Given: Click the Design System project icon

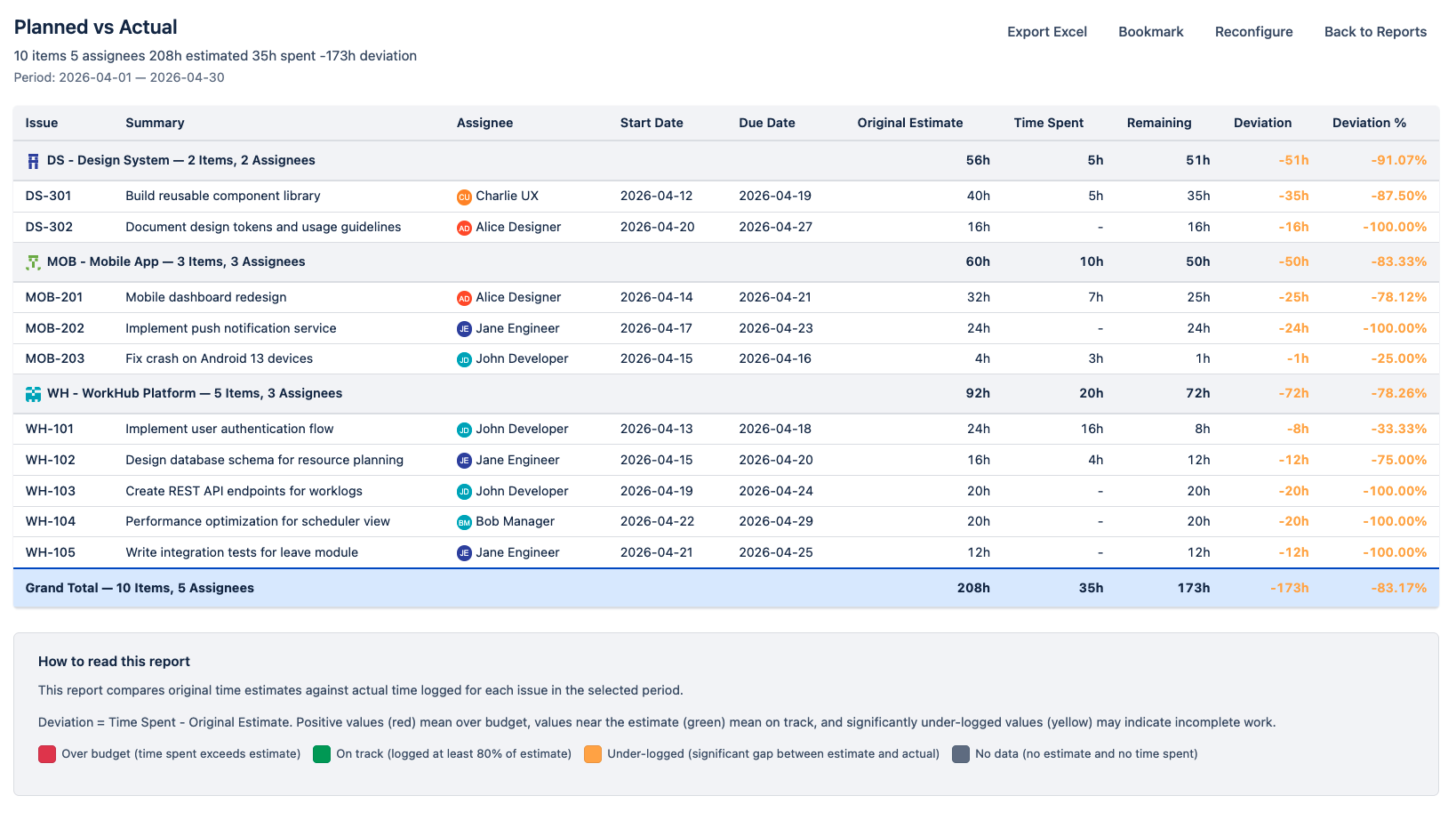Looking at the screenshot, I should [33, 161].
